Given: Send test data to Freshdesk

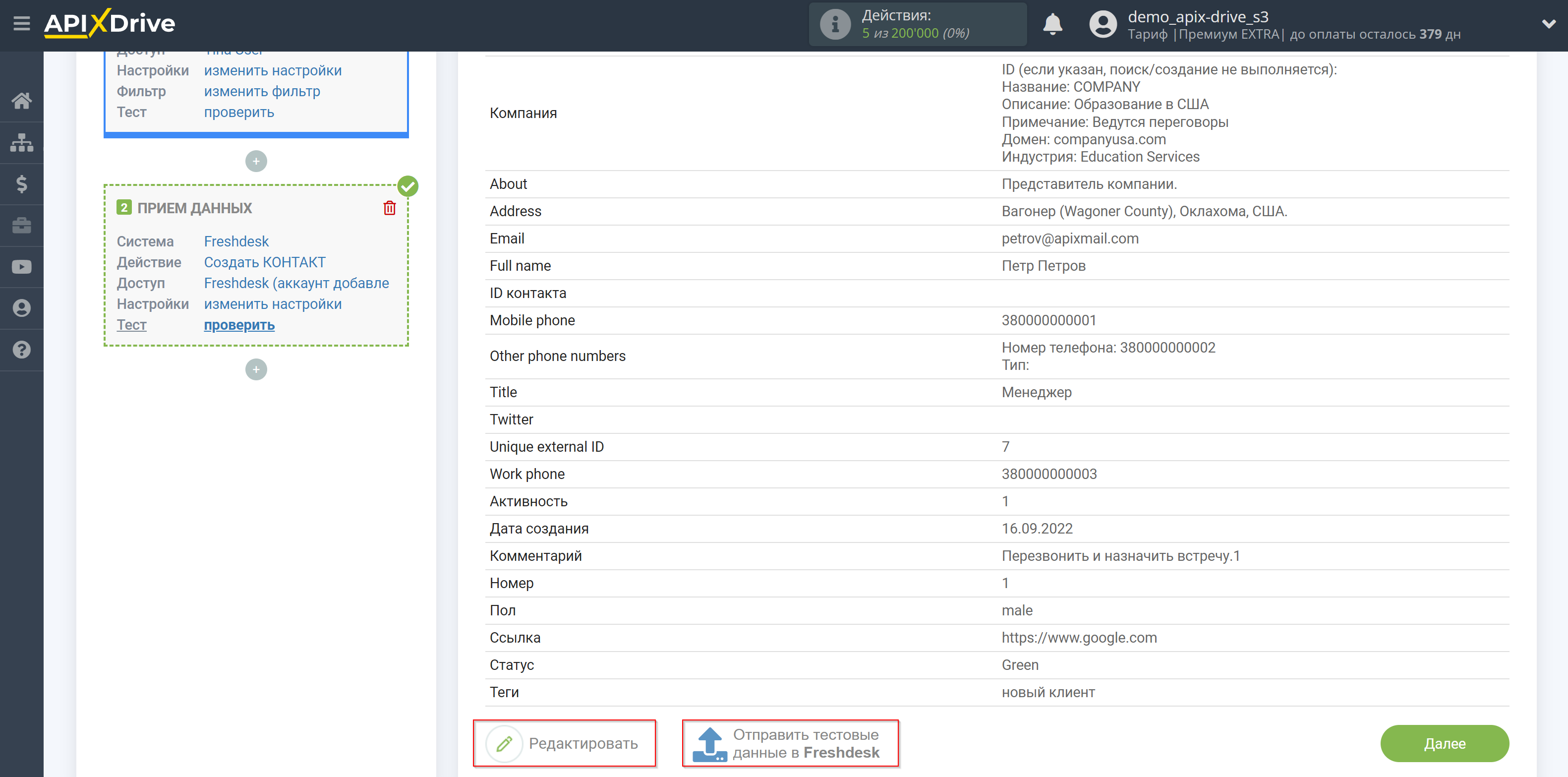Looking at the screenshot, I should pos(790,743).
